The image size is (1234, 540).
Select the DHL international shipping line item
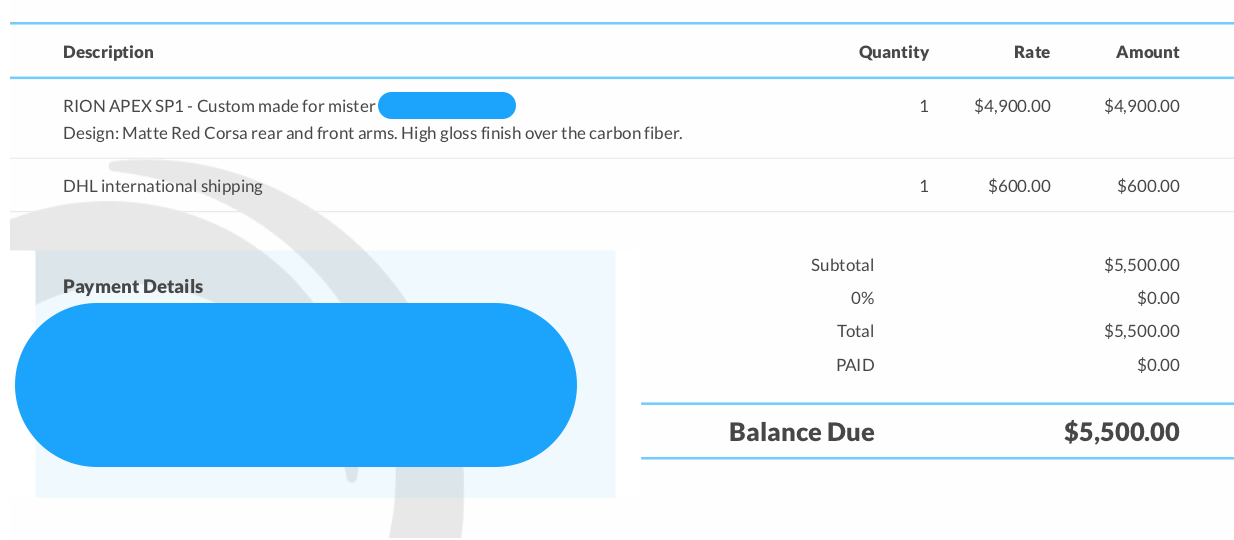pos(163,186)
